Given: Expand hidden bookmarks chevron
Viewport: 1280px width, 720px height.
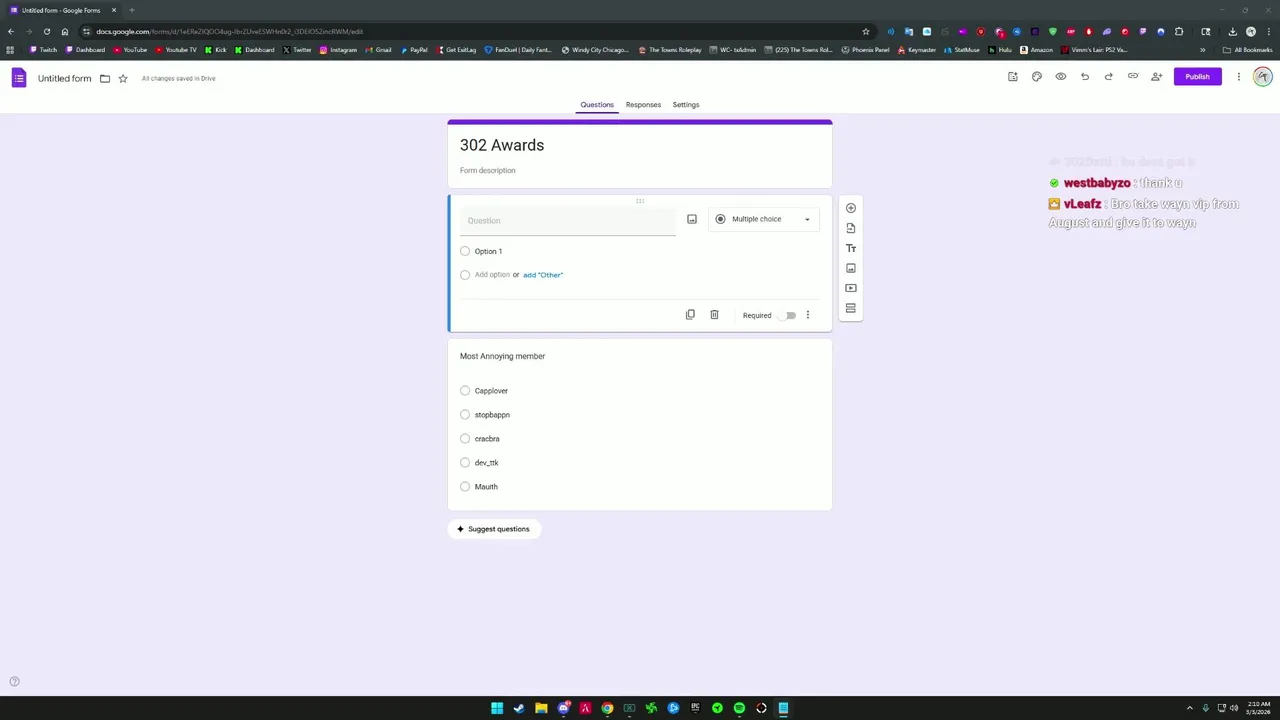Looking at the screenshot, I should 1203,50.
